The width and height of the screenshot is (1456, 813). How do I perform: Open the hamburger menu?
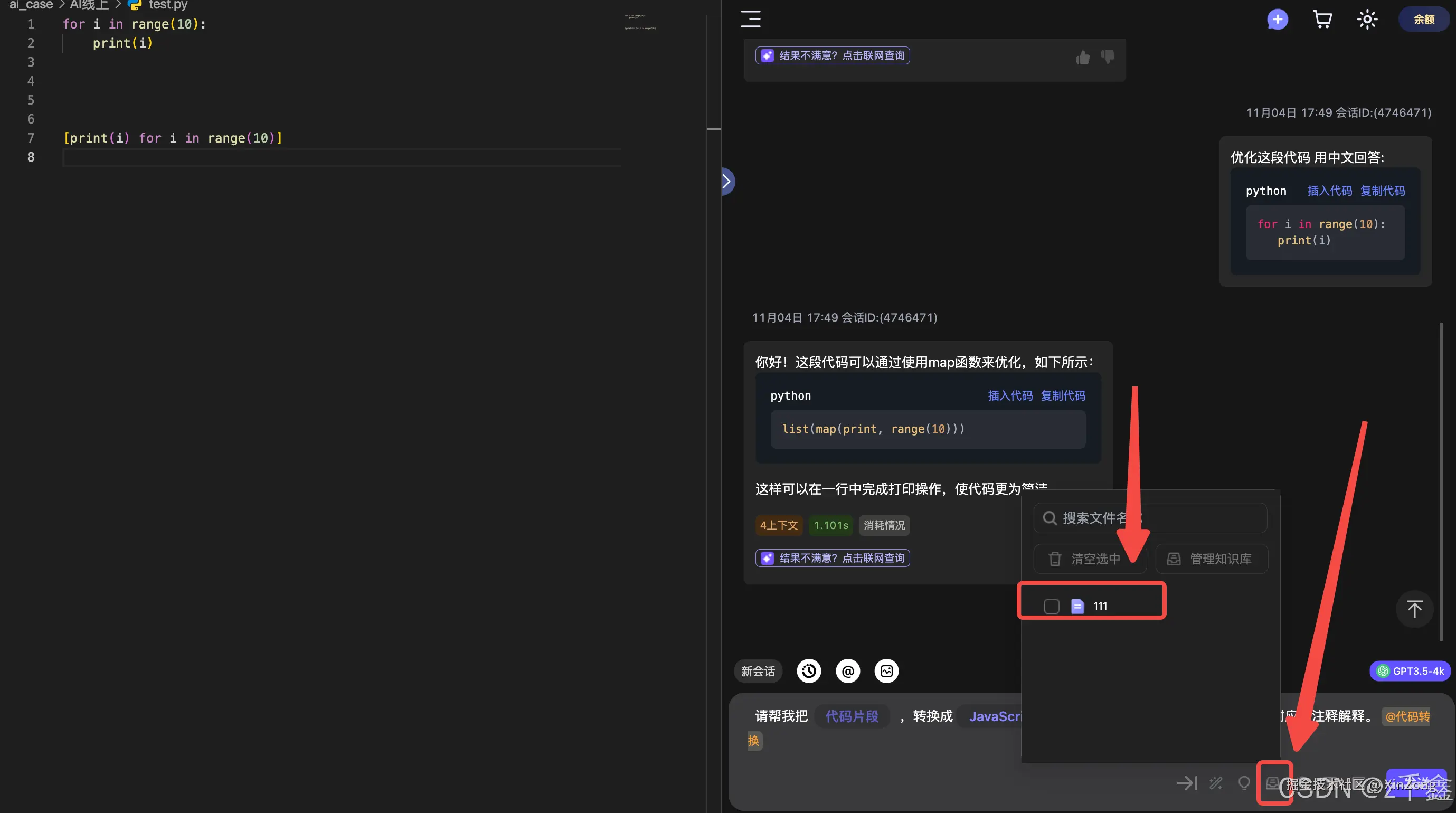pyautogui.click(x=750, y=18)
